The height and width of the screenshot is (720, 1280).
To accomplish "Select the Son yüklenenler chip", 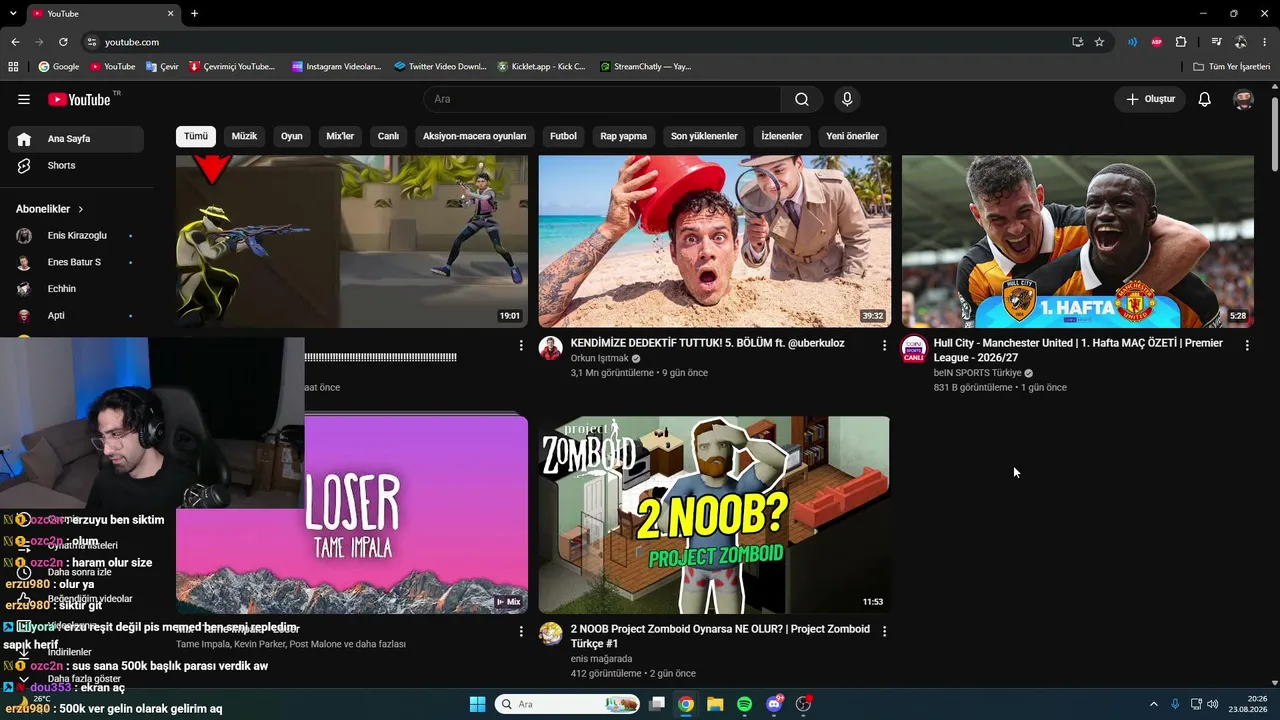I will pos(704,136).
